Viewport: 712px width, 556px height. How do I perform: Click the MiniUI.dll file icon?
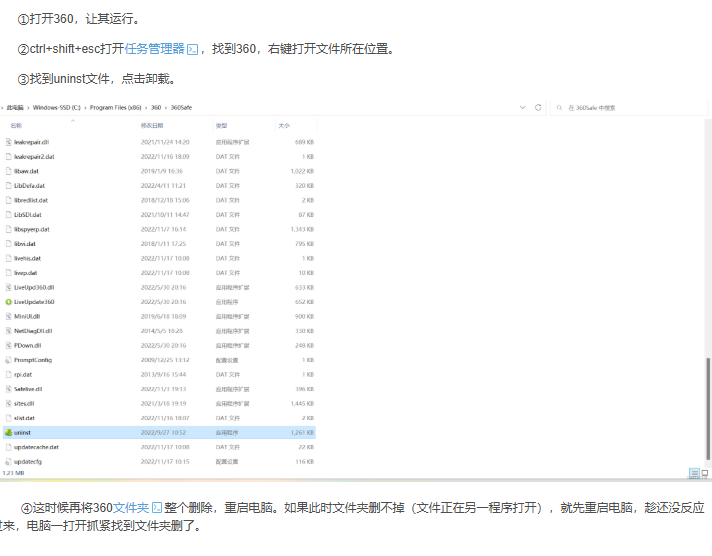[x=8, y=317]
